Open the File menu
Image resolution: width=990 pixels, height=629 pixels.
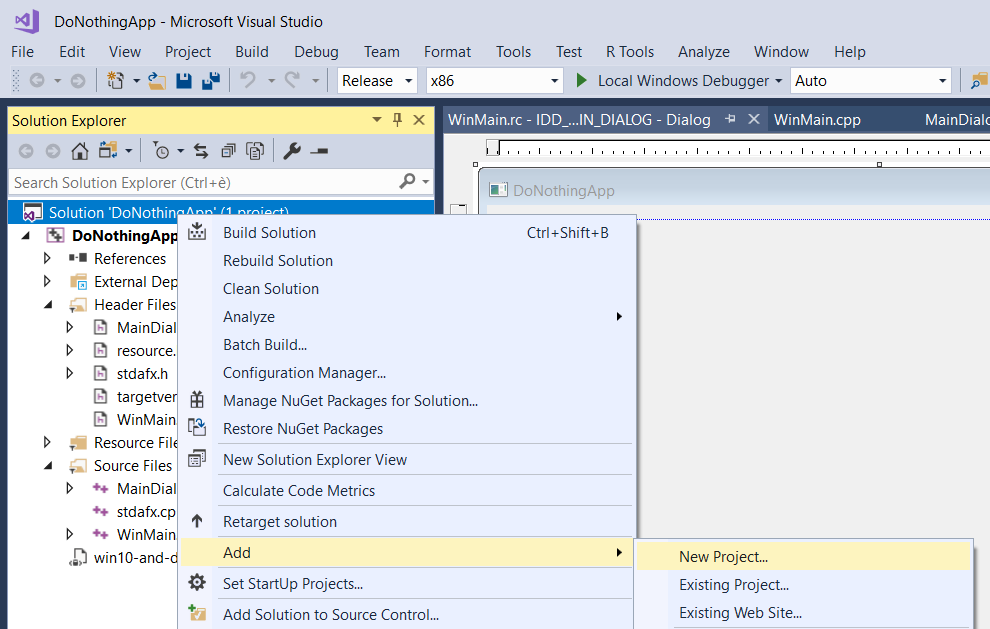[23, 52]
